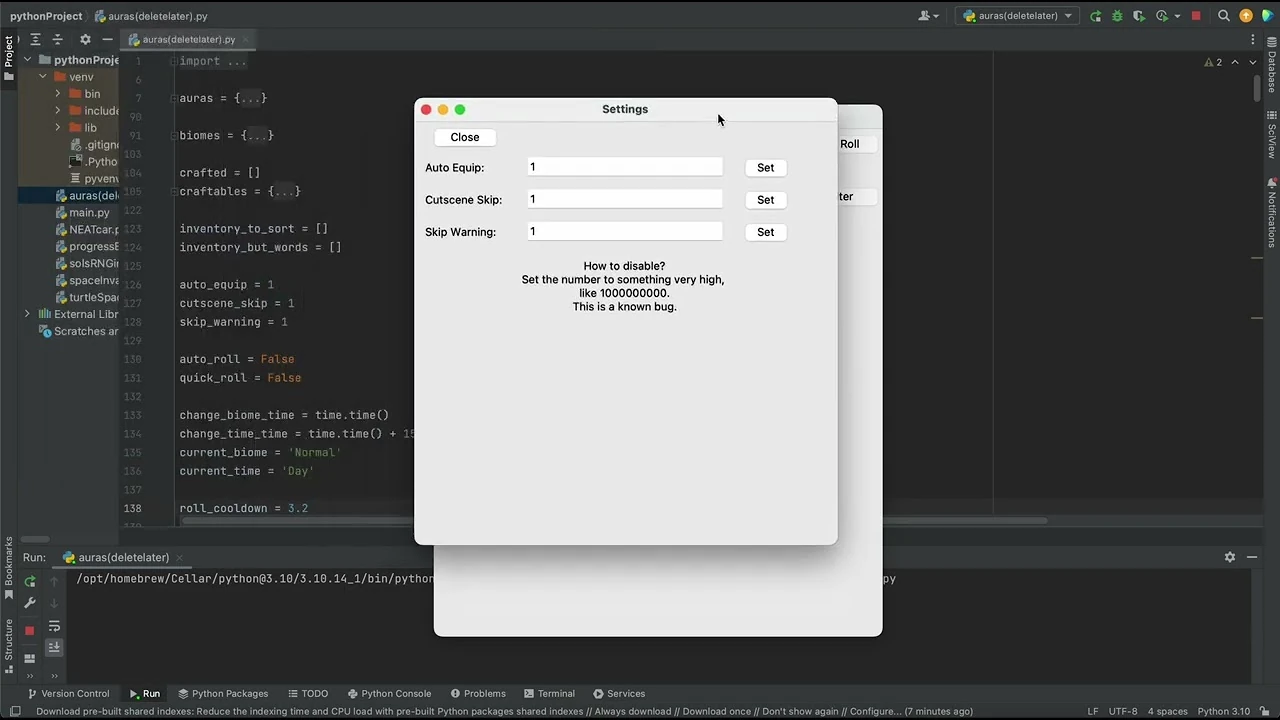
Task: Hide the Run tool window with minimize icon
Action: pyautogui.click(x=1251, y=557)
